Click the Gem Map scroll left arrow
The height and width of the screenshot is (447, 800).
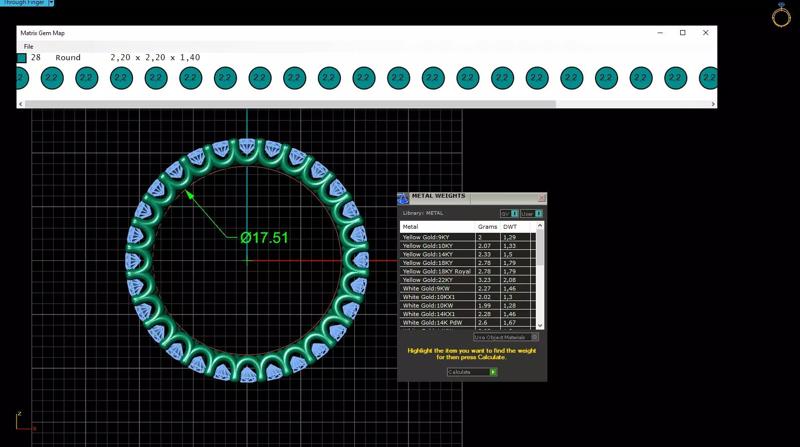(20, 104)
